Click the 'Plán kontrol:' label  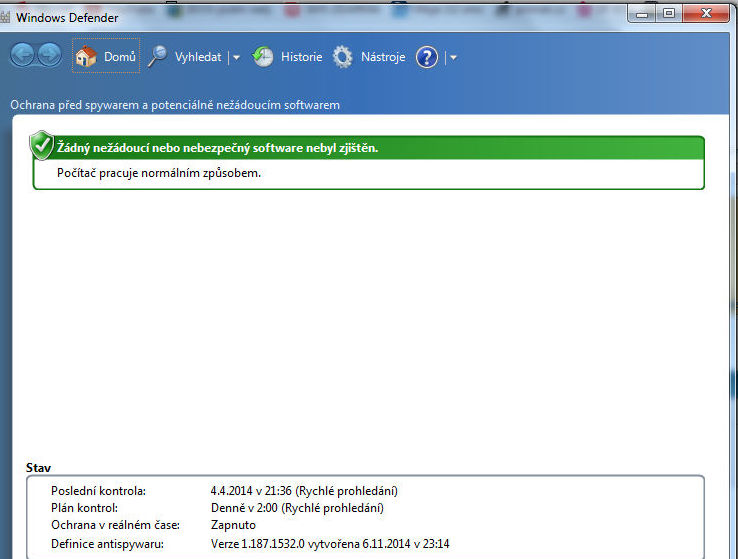[84, 508]
